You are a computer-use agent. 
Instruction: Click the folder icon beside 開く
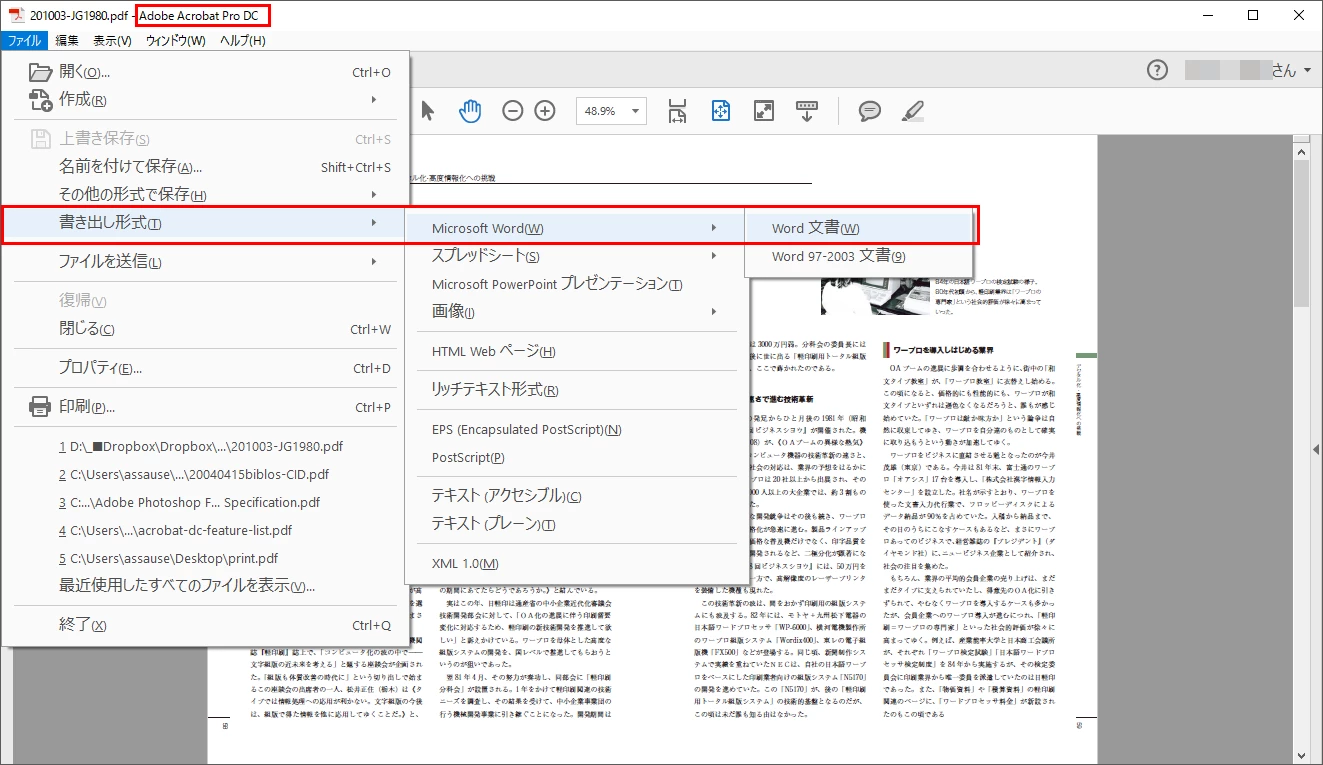click(40, 72)
